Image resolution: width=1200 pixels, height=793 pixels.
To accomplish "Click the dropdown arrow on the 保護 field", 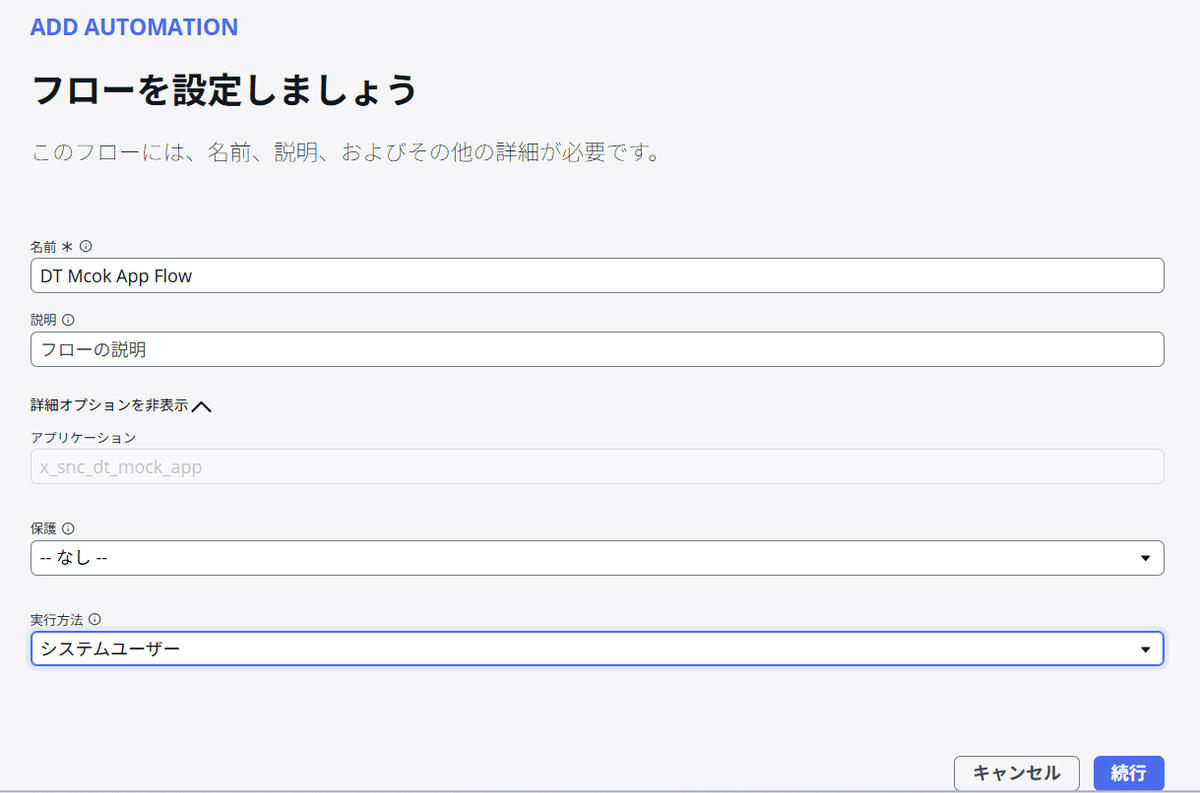I will coord(1146,557).
